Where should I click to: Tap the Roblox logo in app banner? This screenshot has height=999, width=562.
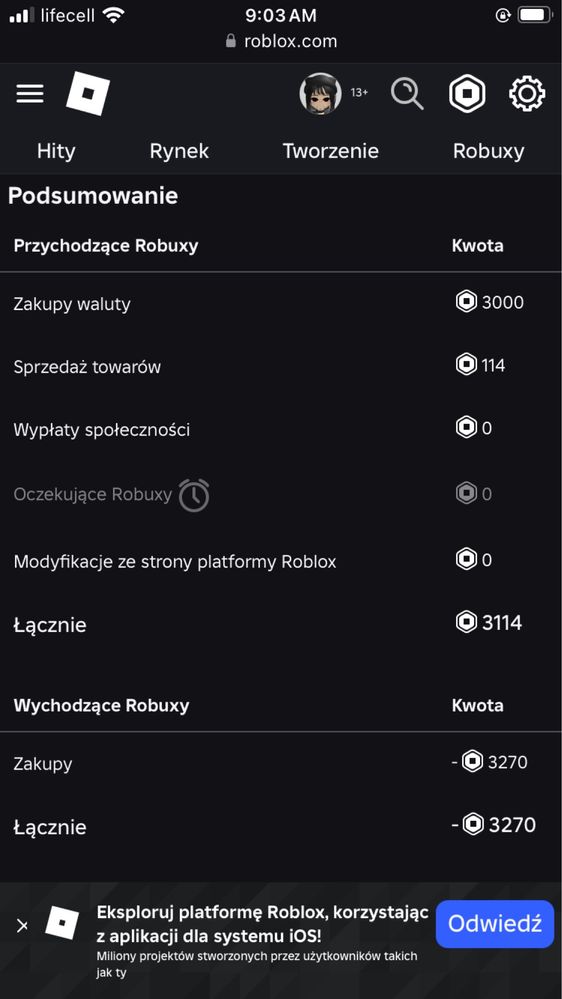pyautogui.click(x=62, y=923)
